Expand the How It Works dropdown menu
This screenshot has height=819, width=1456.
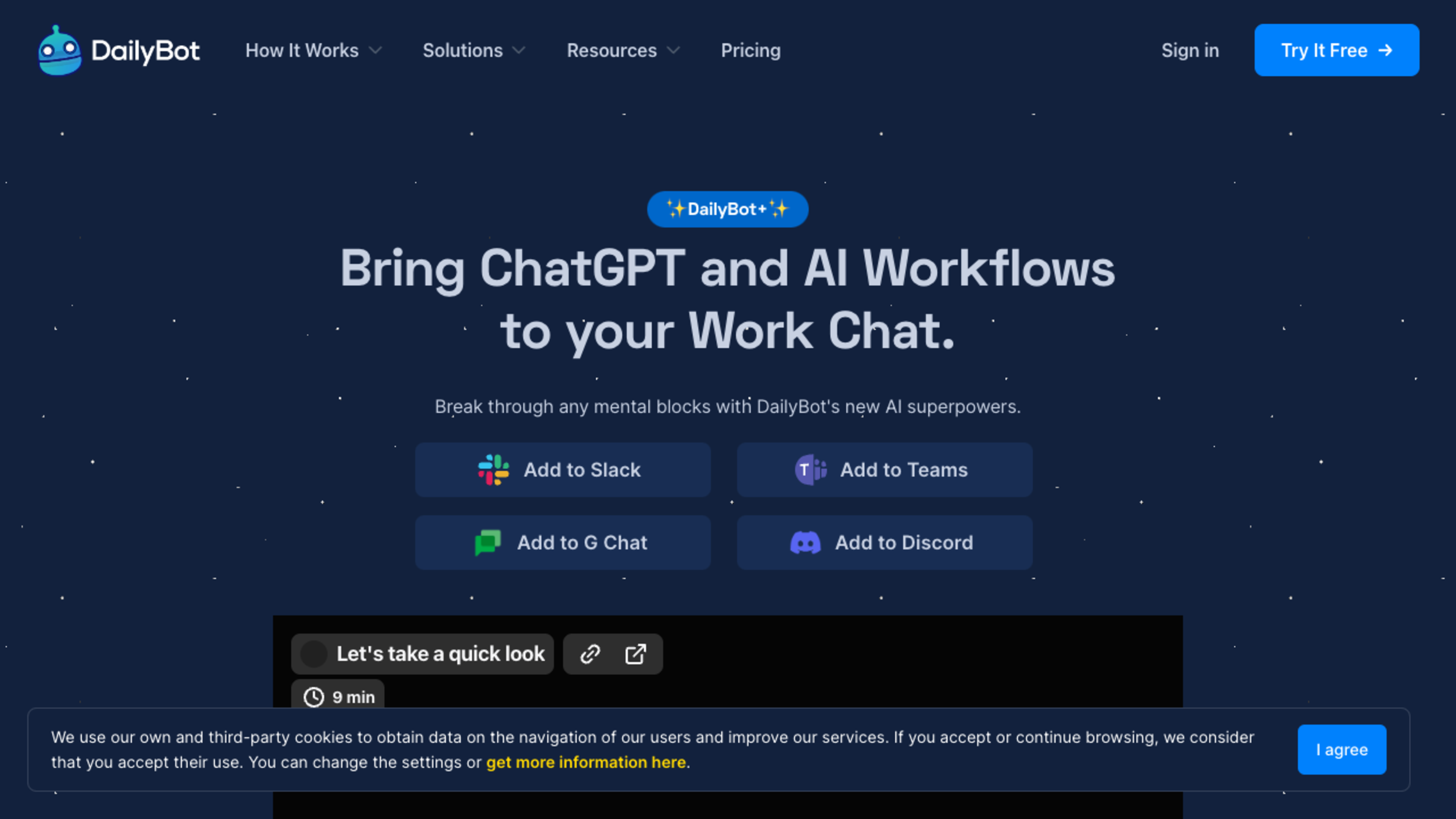coord(313,50)
